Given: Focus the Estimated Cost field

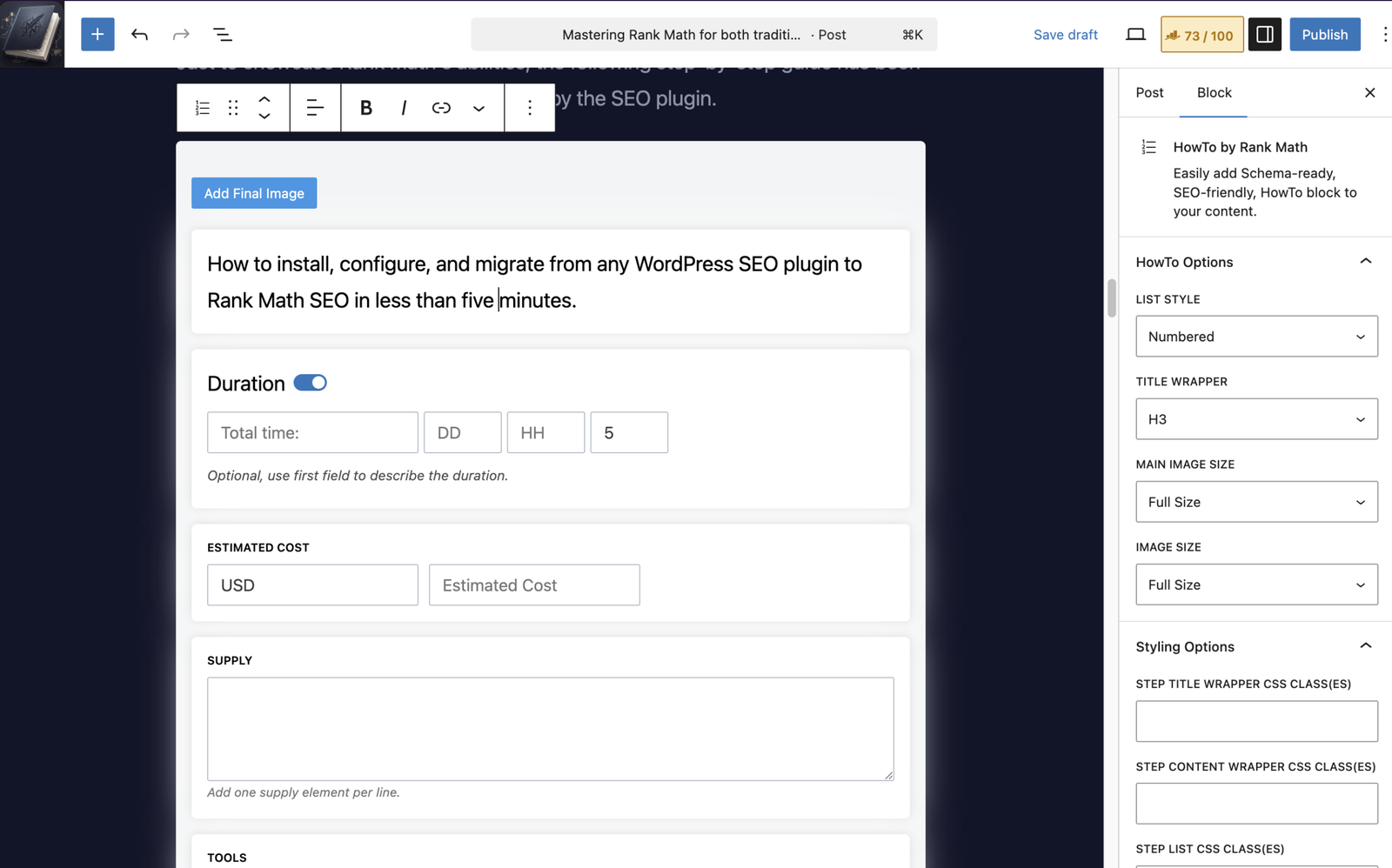Looking at the screenshot, I should tap(534, 585).
